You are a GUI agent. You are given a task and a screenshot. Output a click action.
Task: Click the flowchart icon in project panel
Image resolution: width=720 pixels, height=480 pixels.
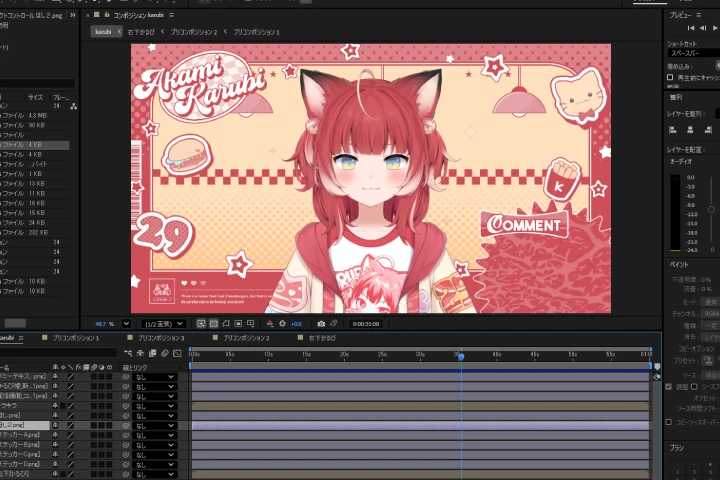pyautogui.click(x=73, y=106)
